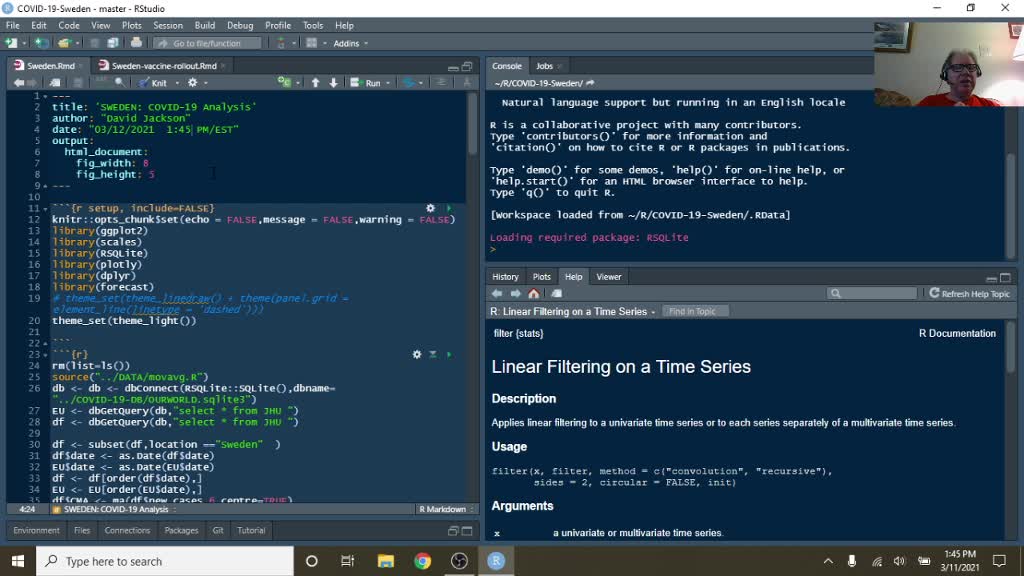Refresh the Help Topic
Image resolution: width=1024 pixels, height=576 pixels.
[x=969, y=294]
